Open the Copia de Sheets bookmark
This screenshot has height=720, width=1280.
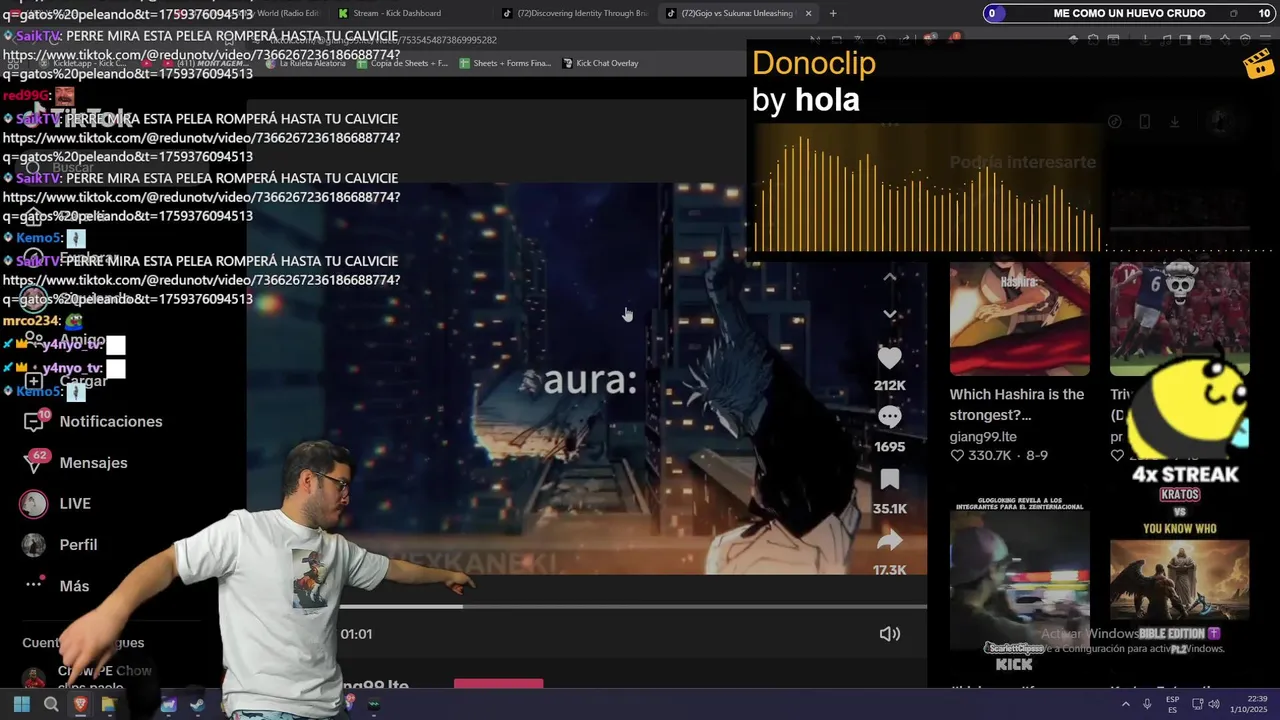(402, 63)
